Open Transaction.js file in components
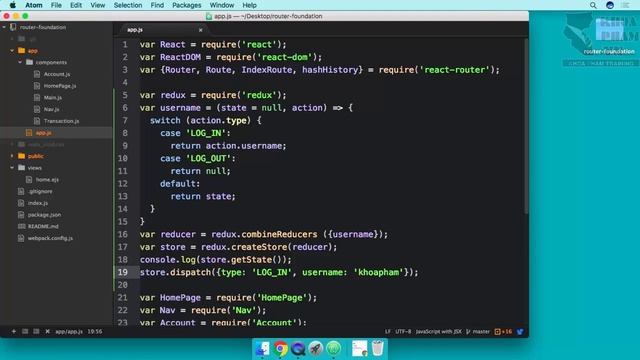Viewport: 640px width, 360px height. point(61,121)
